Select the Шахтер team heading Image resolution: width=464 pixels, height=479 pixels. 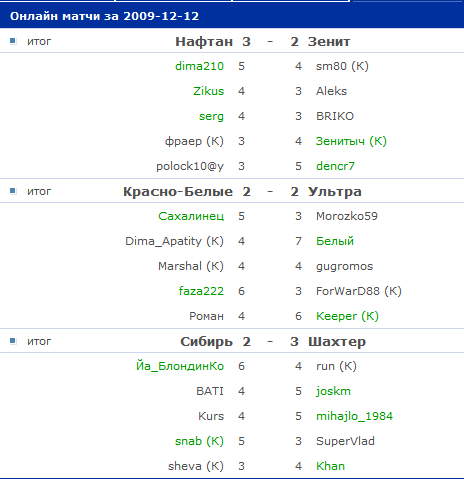pos(337,342)
